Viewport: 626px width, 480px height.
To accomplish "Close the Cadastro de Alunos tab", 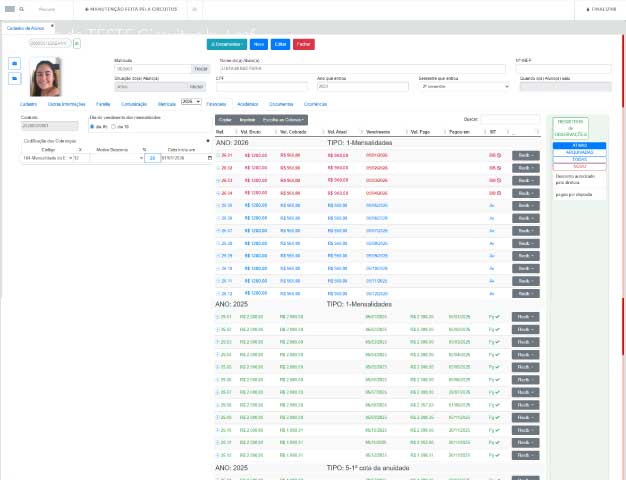I will click(x=52, y=26).
